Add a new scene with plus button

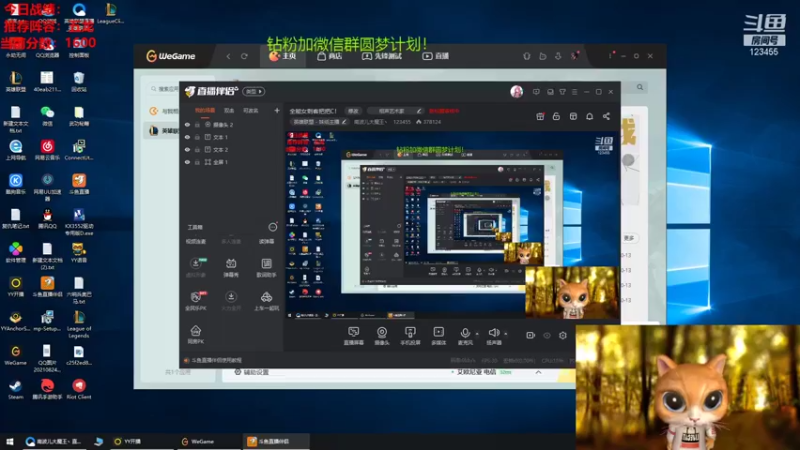(x=277, y=110)
